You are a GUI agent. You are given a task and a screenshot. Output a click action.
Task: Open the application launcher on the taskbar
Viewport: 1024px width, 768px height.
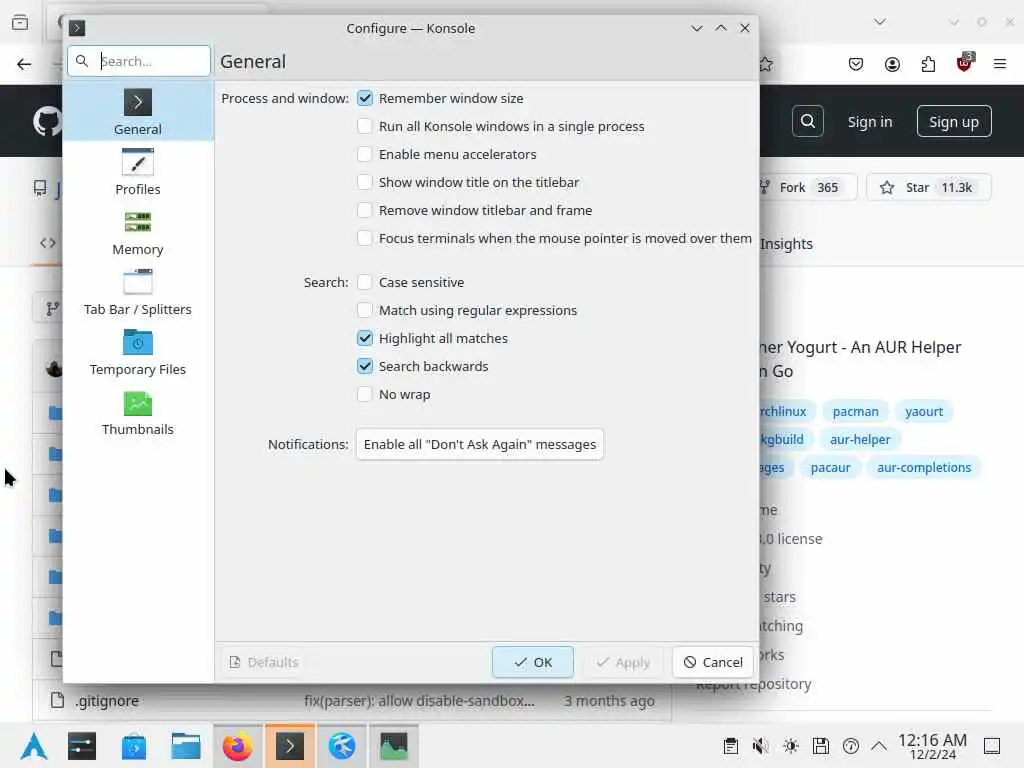click(x=34, y=746)
